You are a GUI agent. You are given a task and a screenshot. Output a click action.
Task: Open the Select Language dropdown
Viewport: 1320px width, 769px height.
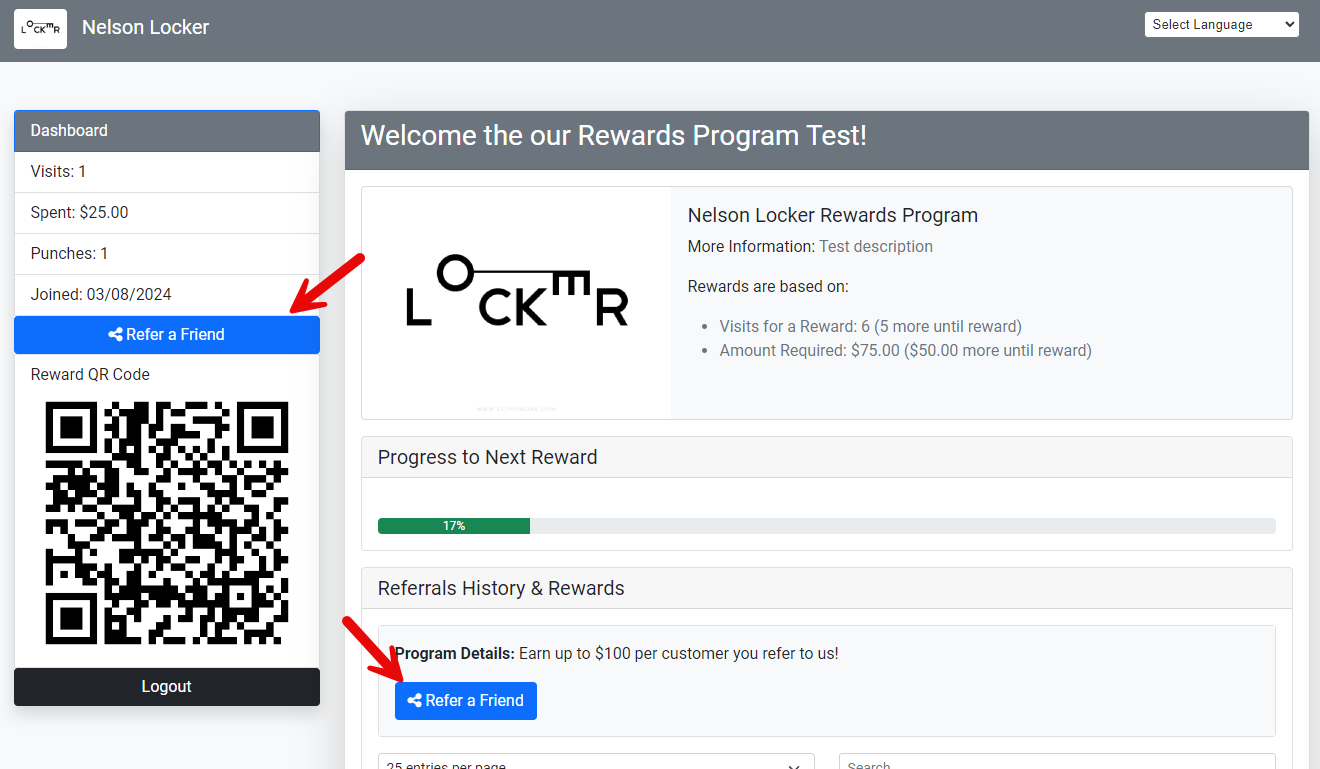coord(1221,23)
